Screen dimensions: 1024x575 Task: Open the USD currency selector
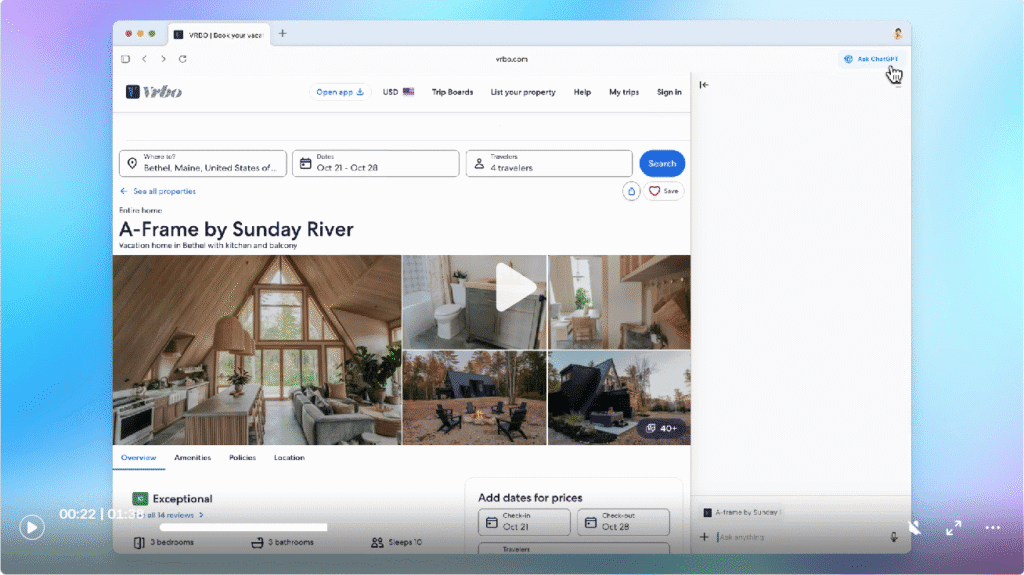click(x=398, y=92)
